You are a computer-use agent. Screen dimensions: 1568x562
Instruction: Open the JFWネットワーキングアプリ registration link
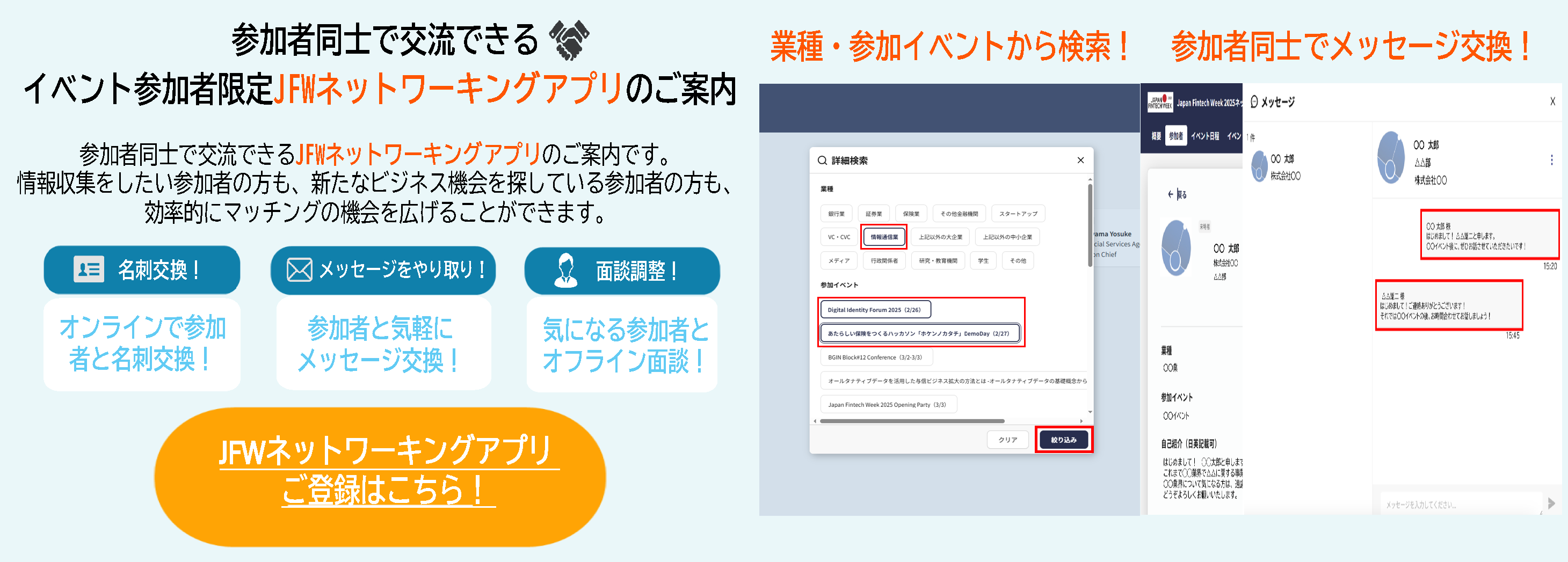coord(387,471)
